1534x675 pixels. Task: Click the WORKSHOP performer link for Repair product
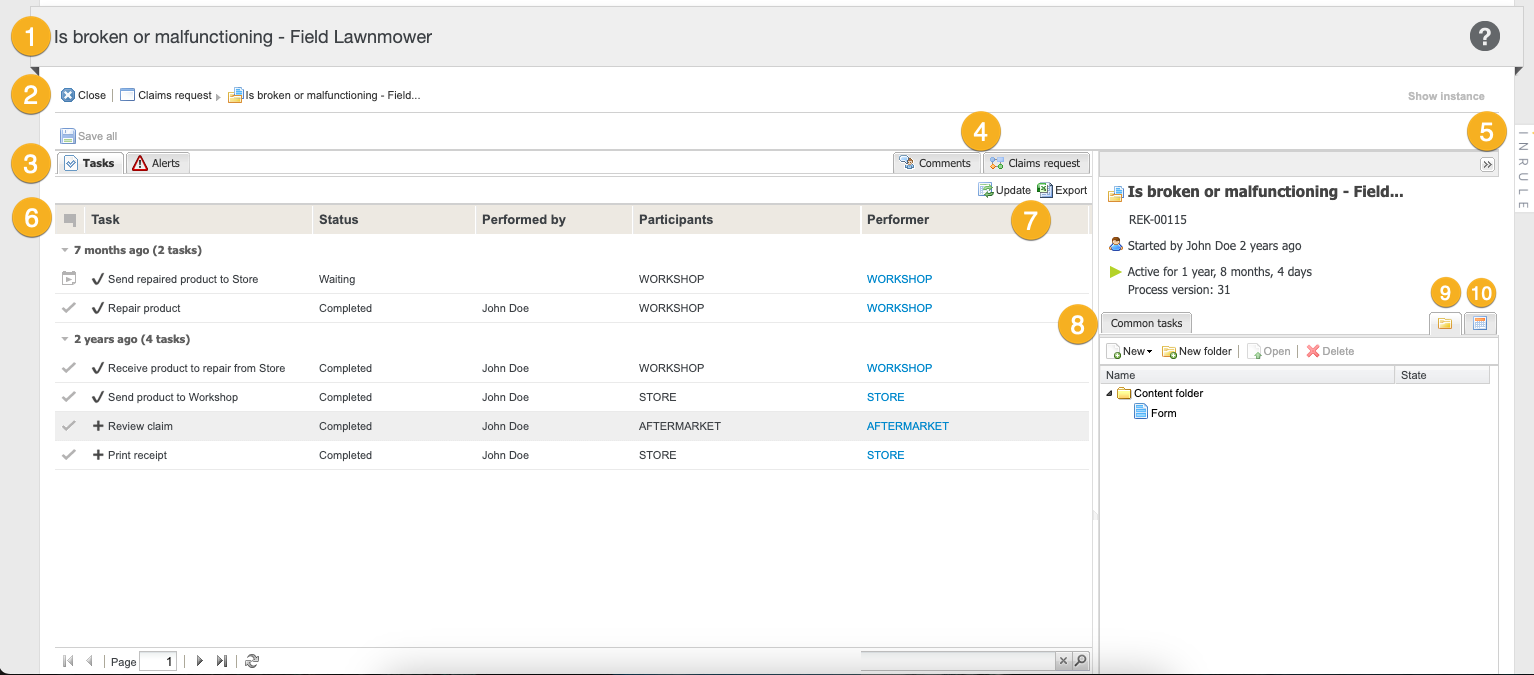[898, 308]
